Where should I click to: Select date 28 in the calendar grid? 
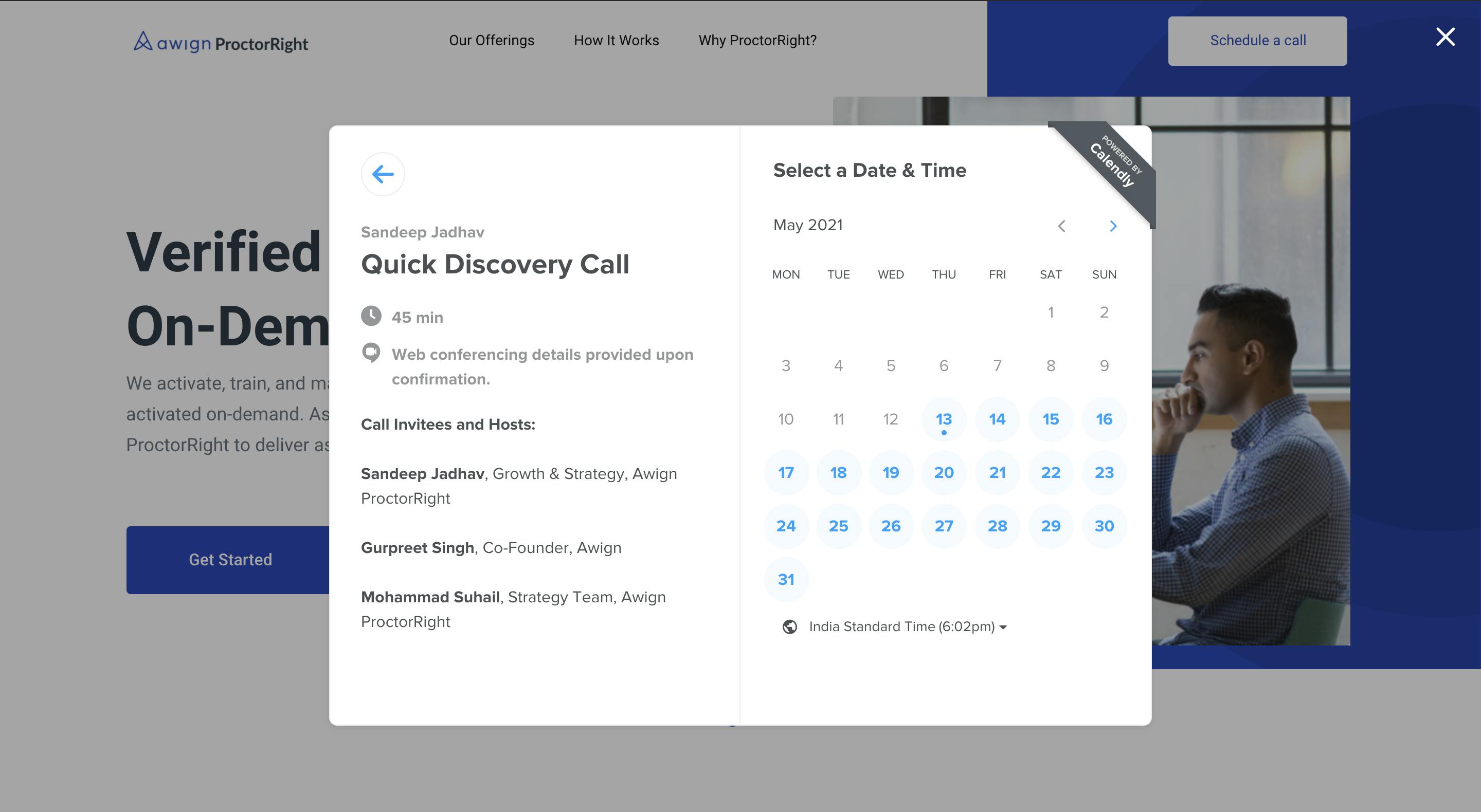(x=997, y=526)
